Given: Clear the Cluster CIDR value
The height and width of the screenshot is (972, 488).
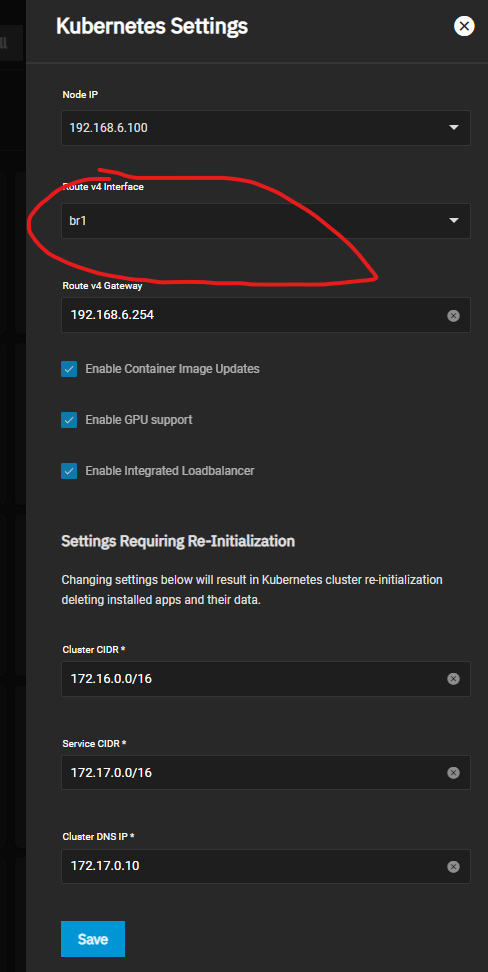Looking at the screenshot, I should tap(453, 679).
